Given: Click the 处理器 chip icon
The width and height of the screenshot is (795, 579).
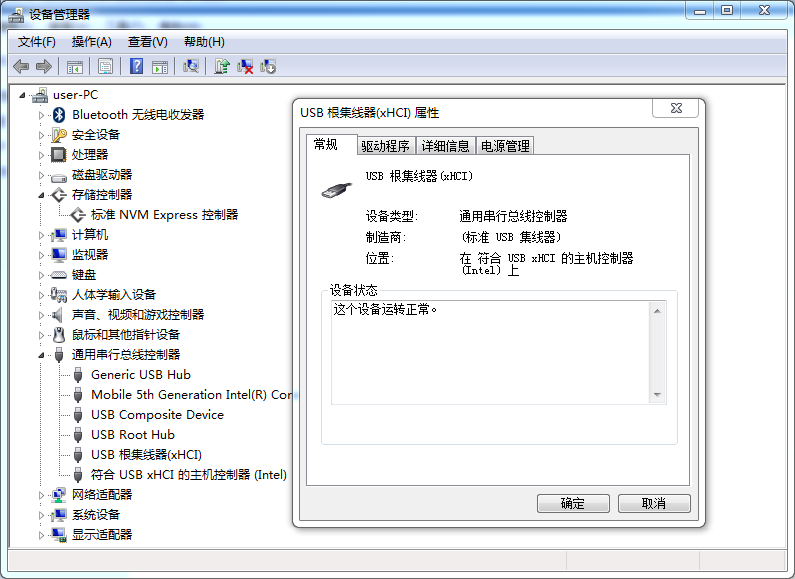Looking at the screenshot, I should point(59,155).
